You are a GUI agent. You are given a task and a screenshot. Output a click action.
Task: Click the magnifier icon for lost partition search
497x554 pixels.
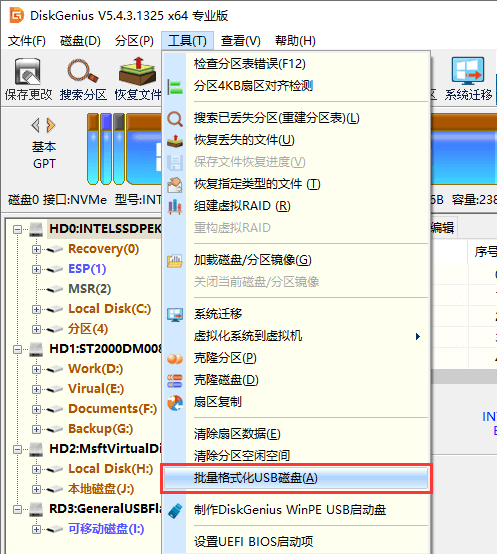pos(175,119)
